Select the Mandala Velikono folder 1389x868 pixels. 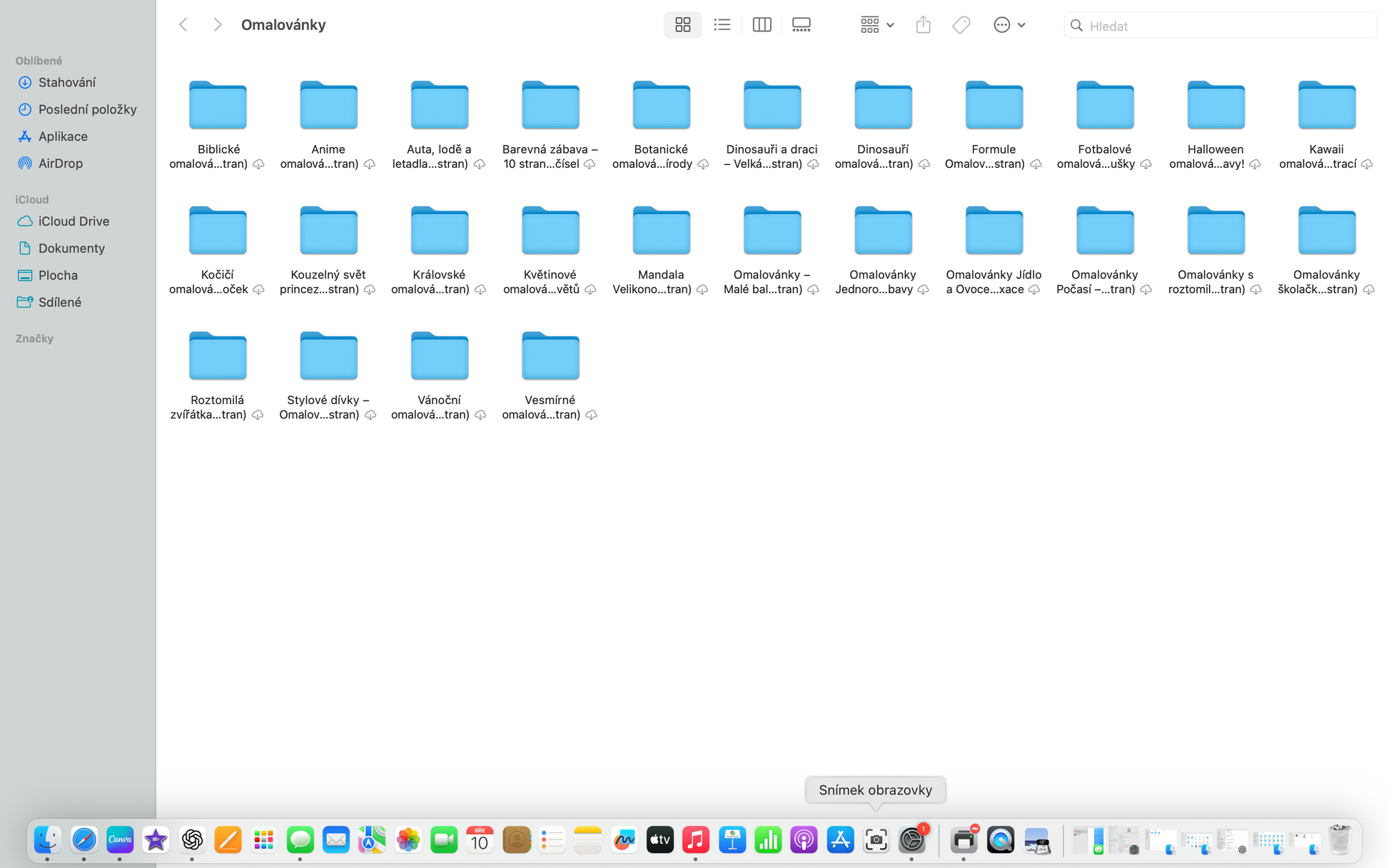tap(660, 231)
